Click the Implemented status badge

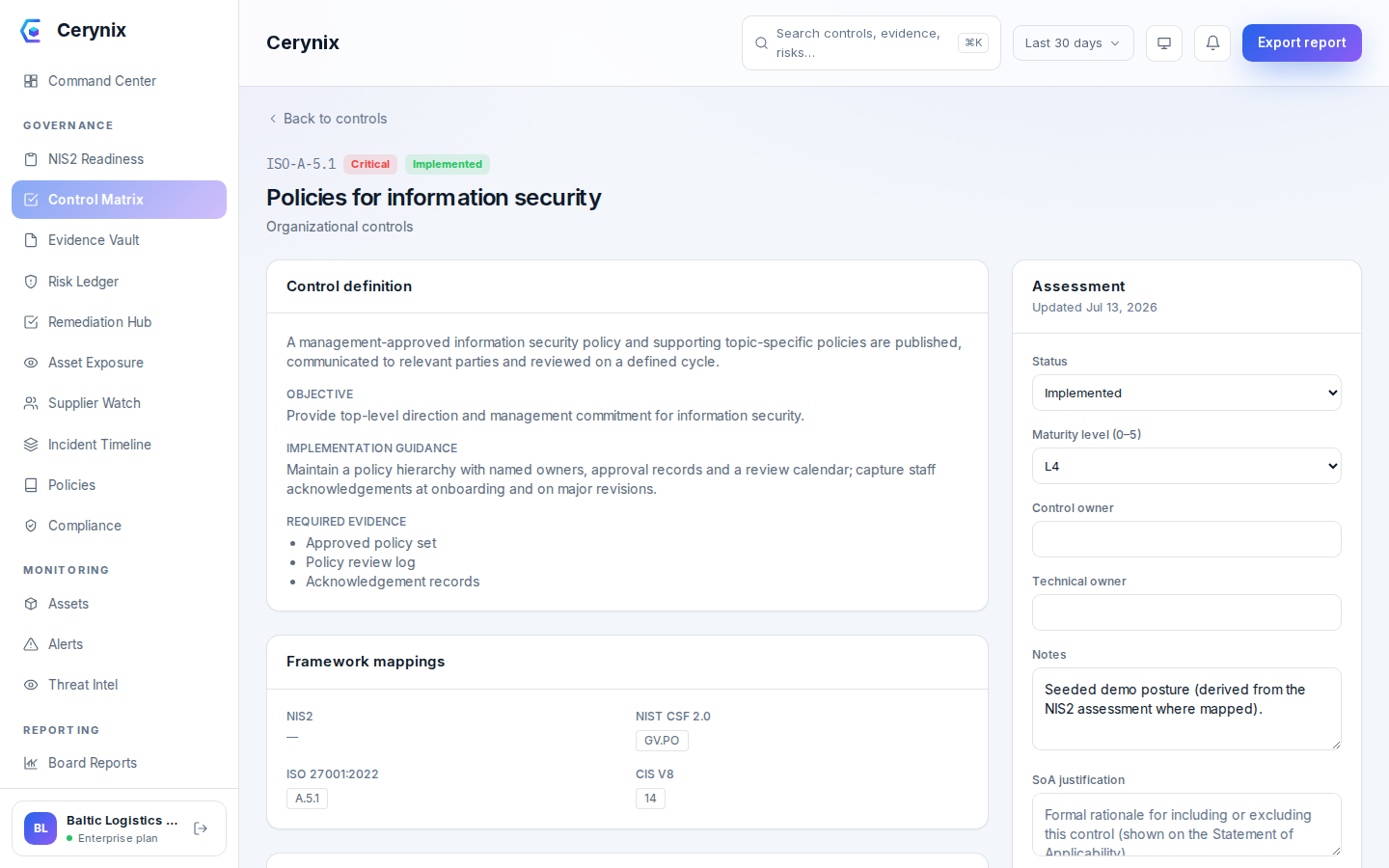(448, 164)
